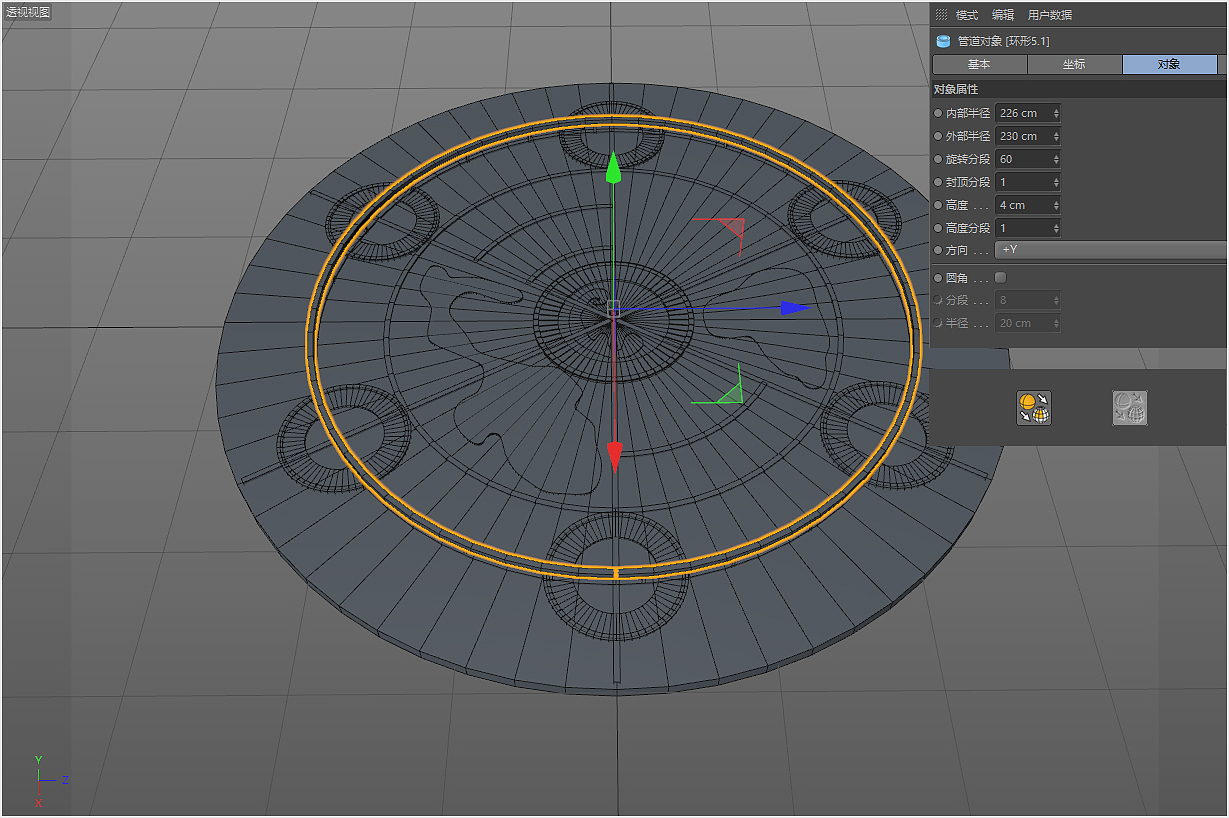This screenshot has height=818, width=1229.
Task: Click the 透视视图 viewport label
Action: coord(28,12)
